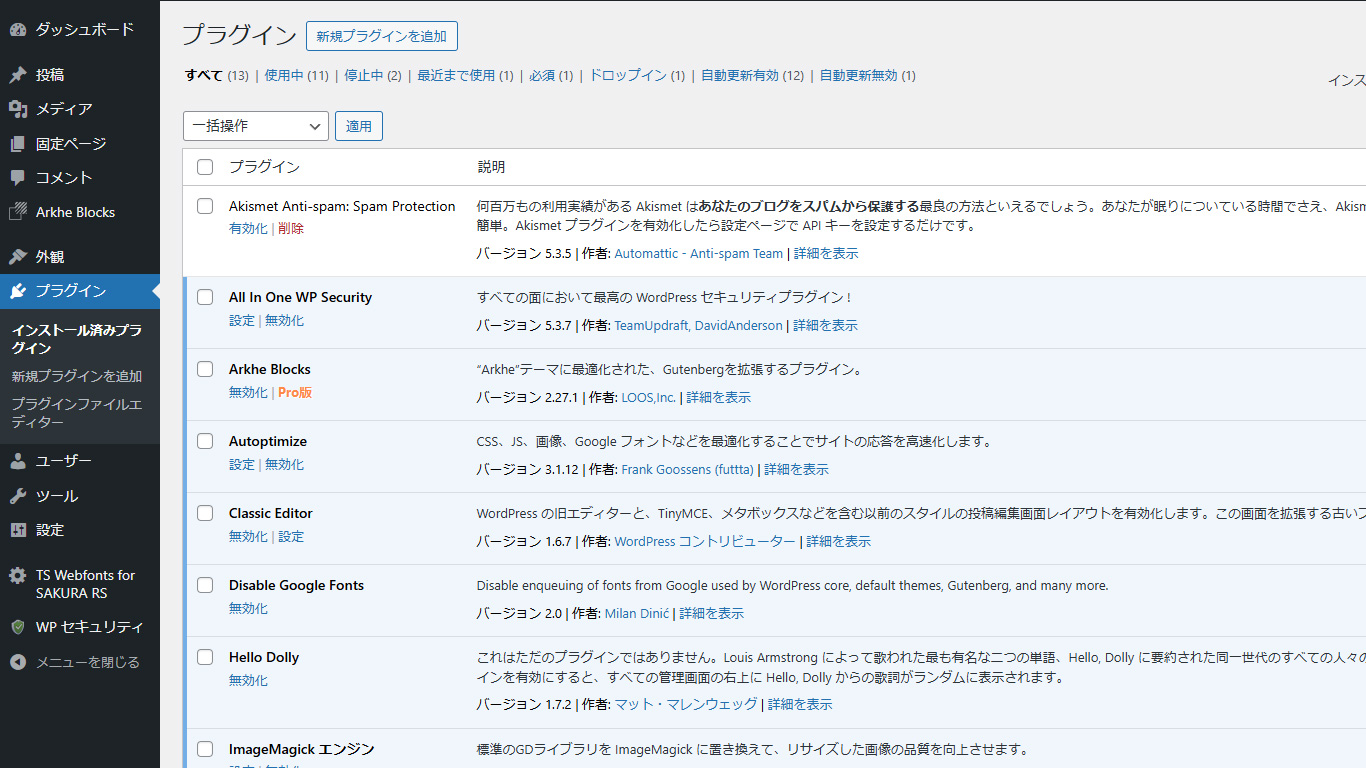Image resolution: width=1366 pixels, height=768 pixels.
Task: Click 無効化 under Arkhe Blocks
Action: (248, 392)
